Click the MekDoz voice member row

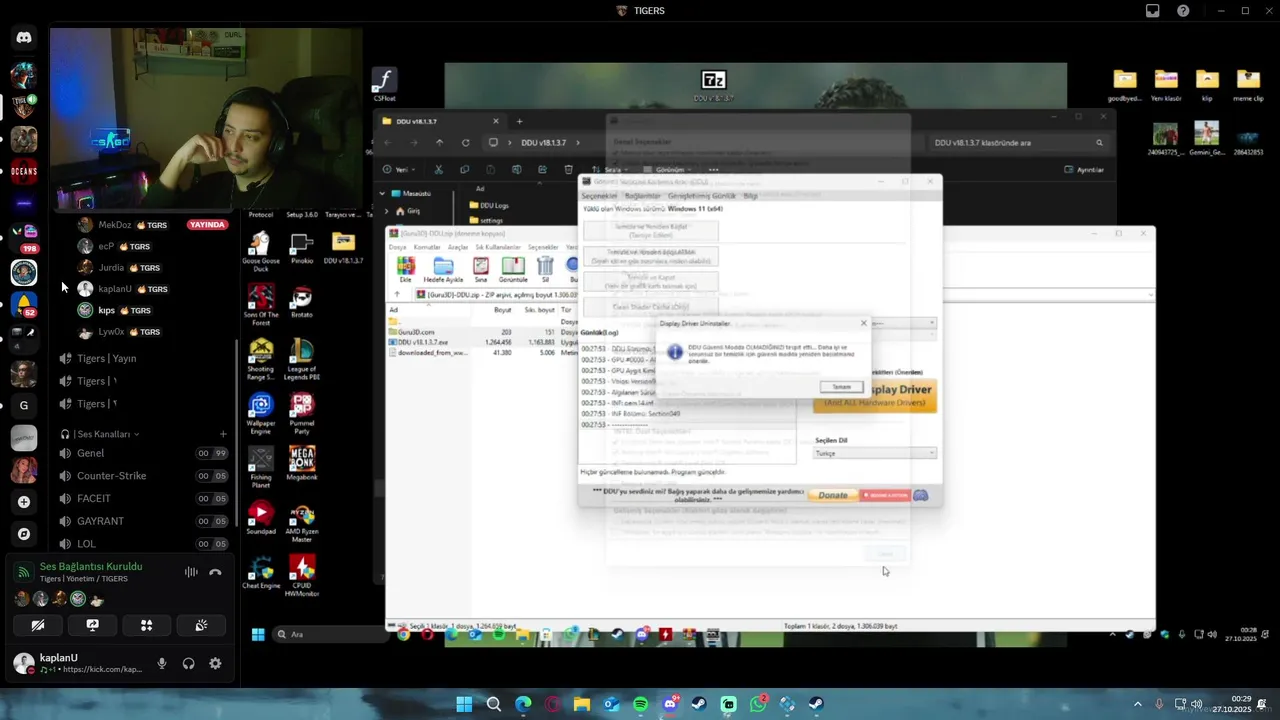click(x=154, y=225)
